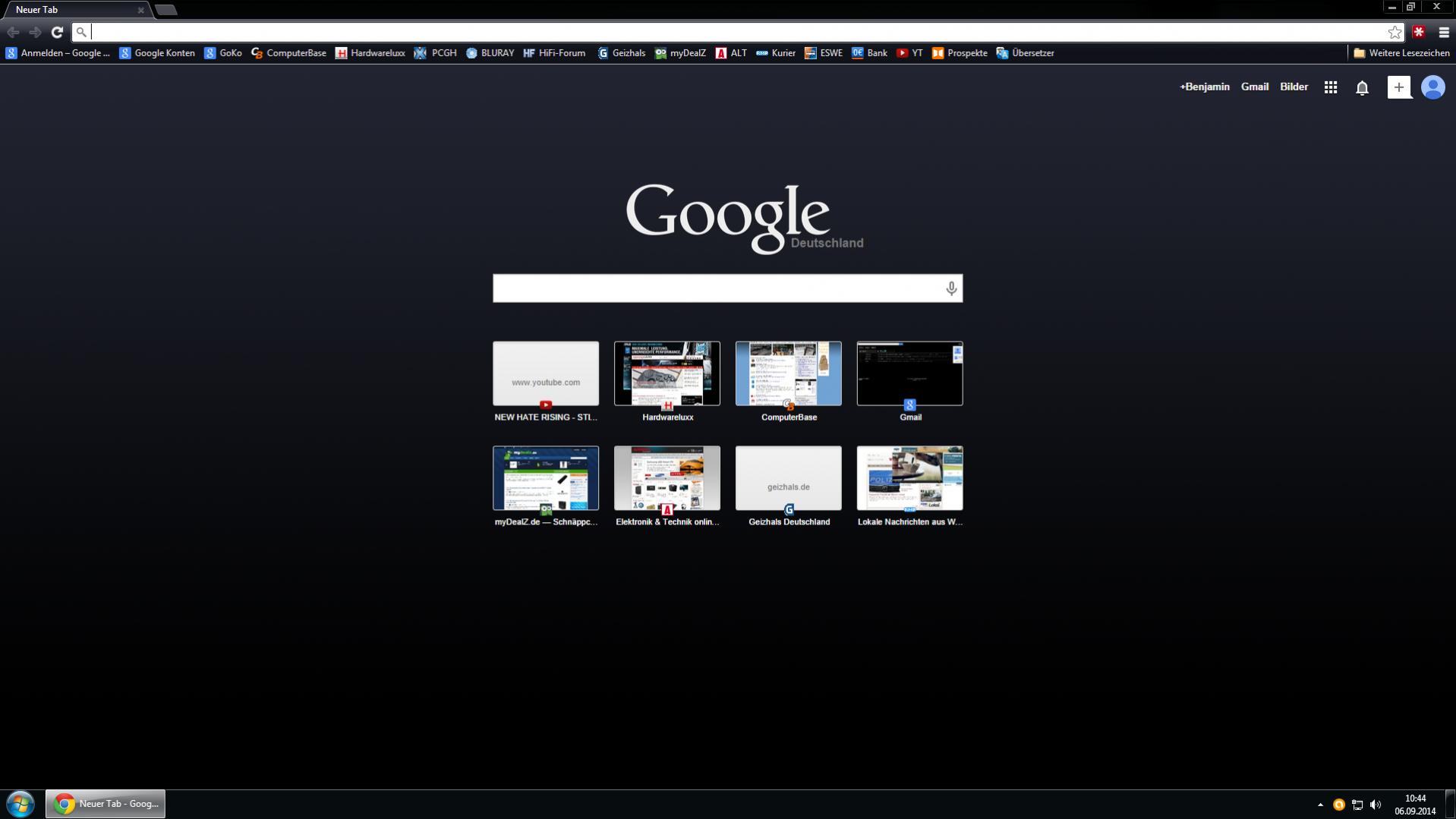1456x819 pixels.
Task: Open the YT bookmark
Action: click(909, 53)
